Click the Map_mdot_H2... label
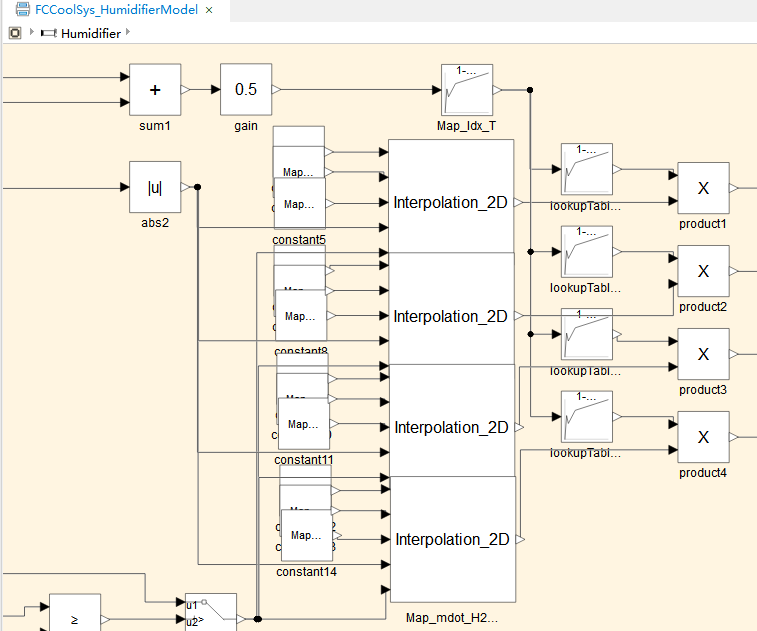757x631 pixels. (x=451, y=618)
